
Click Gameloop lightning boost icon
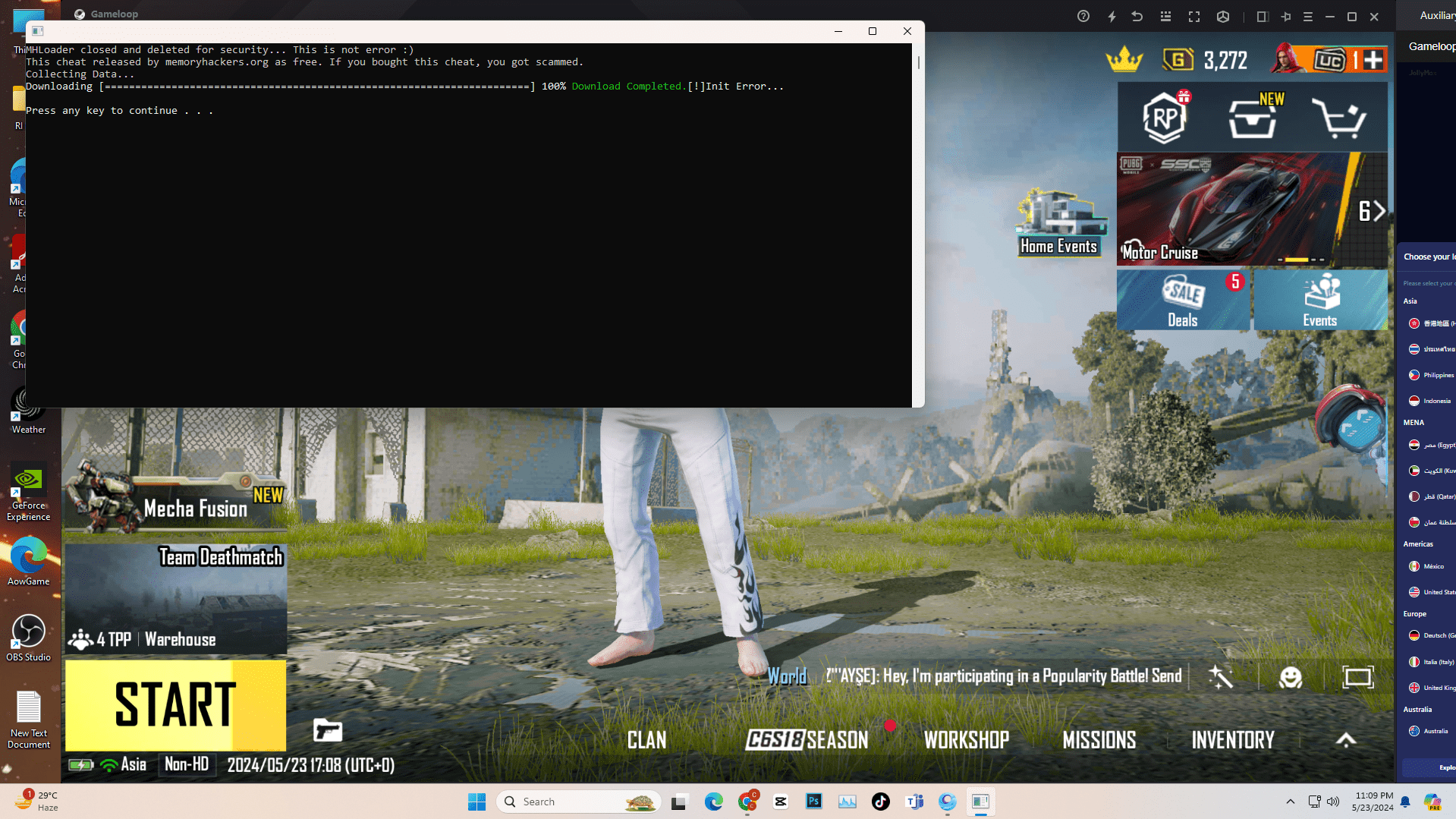(1112, 16)
